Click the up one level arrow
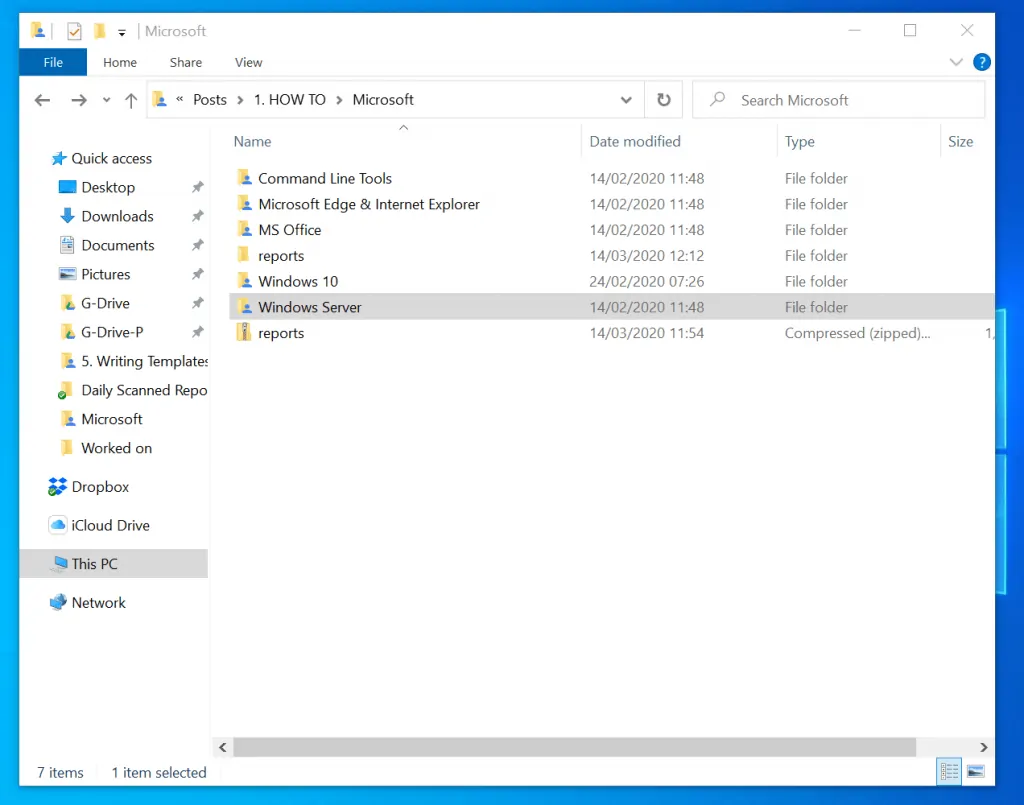 131,99
